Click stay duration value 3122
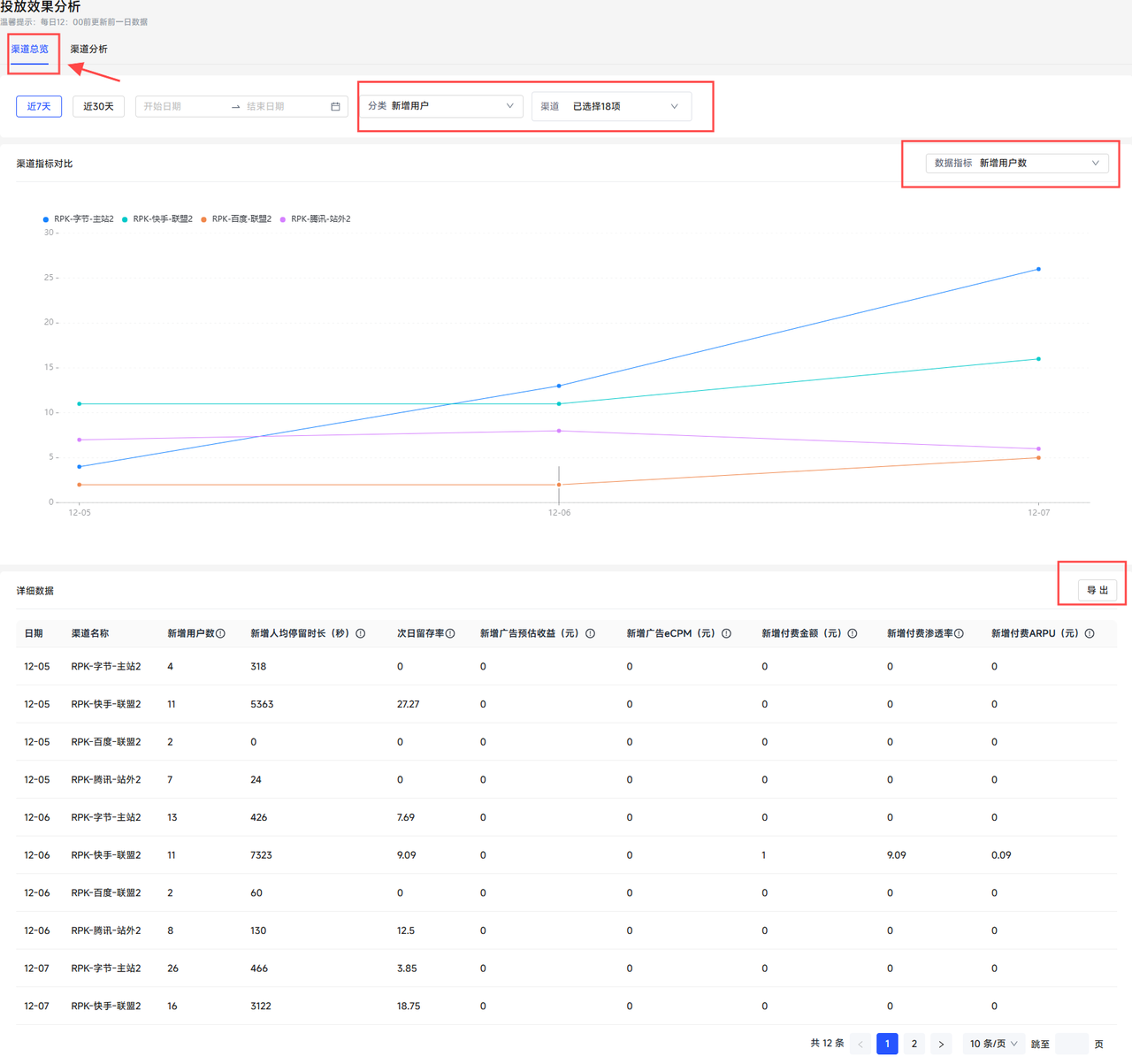1132x1064 pixels. point(261,1007)
